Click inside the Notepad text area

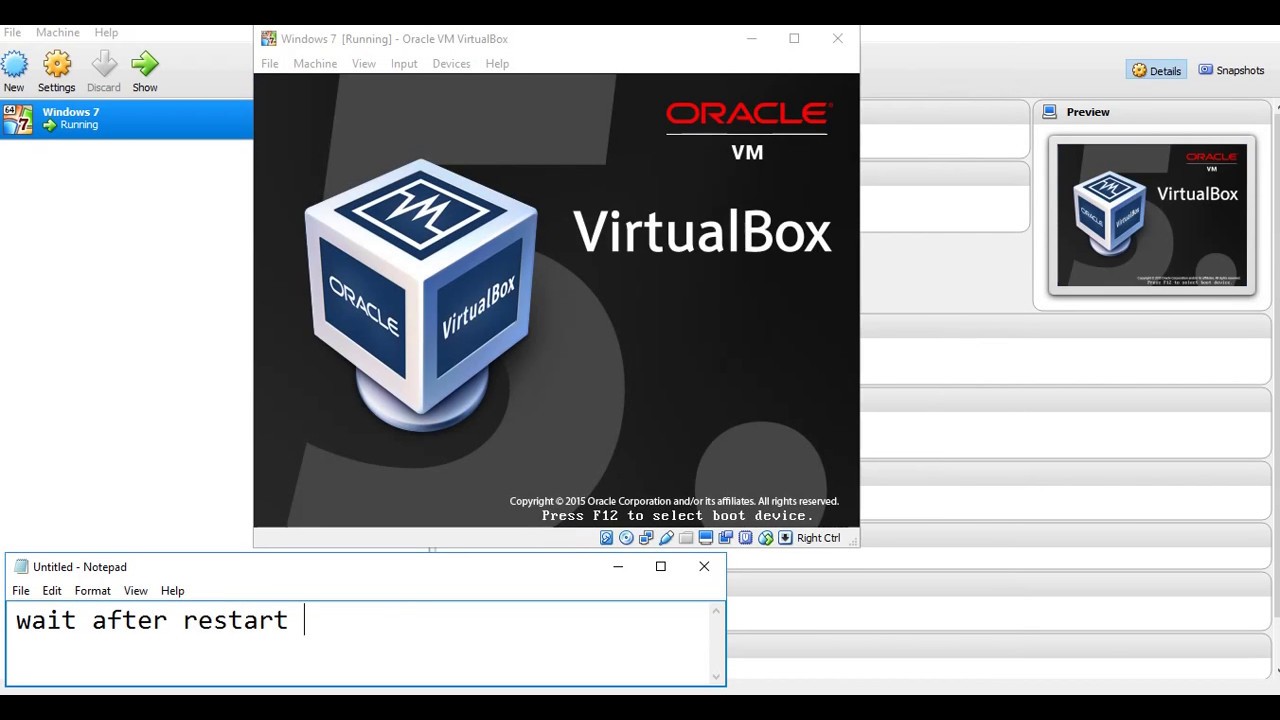[358, 643]
